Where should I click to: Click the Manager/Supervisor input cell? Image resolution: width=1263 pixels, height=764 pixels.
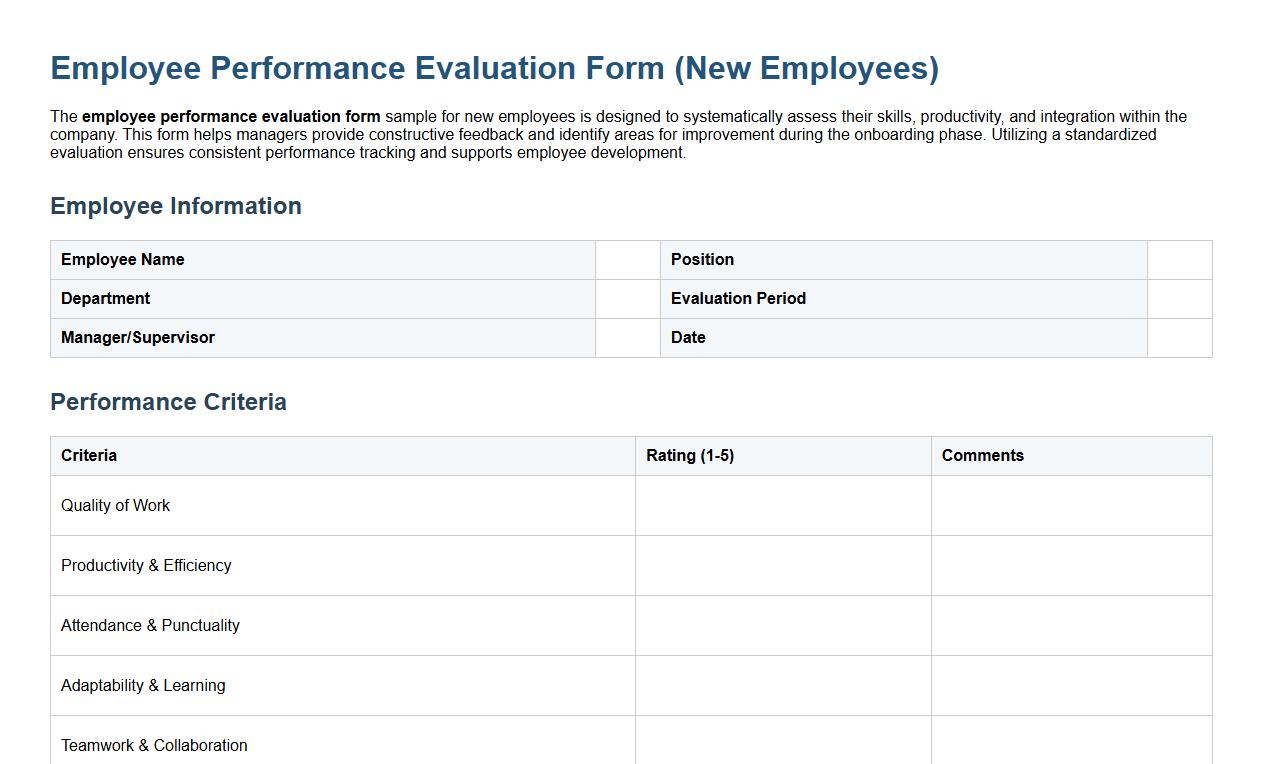coord(628,337)
